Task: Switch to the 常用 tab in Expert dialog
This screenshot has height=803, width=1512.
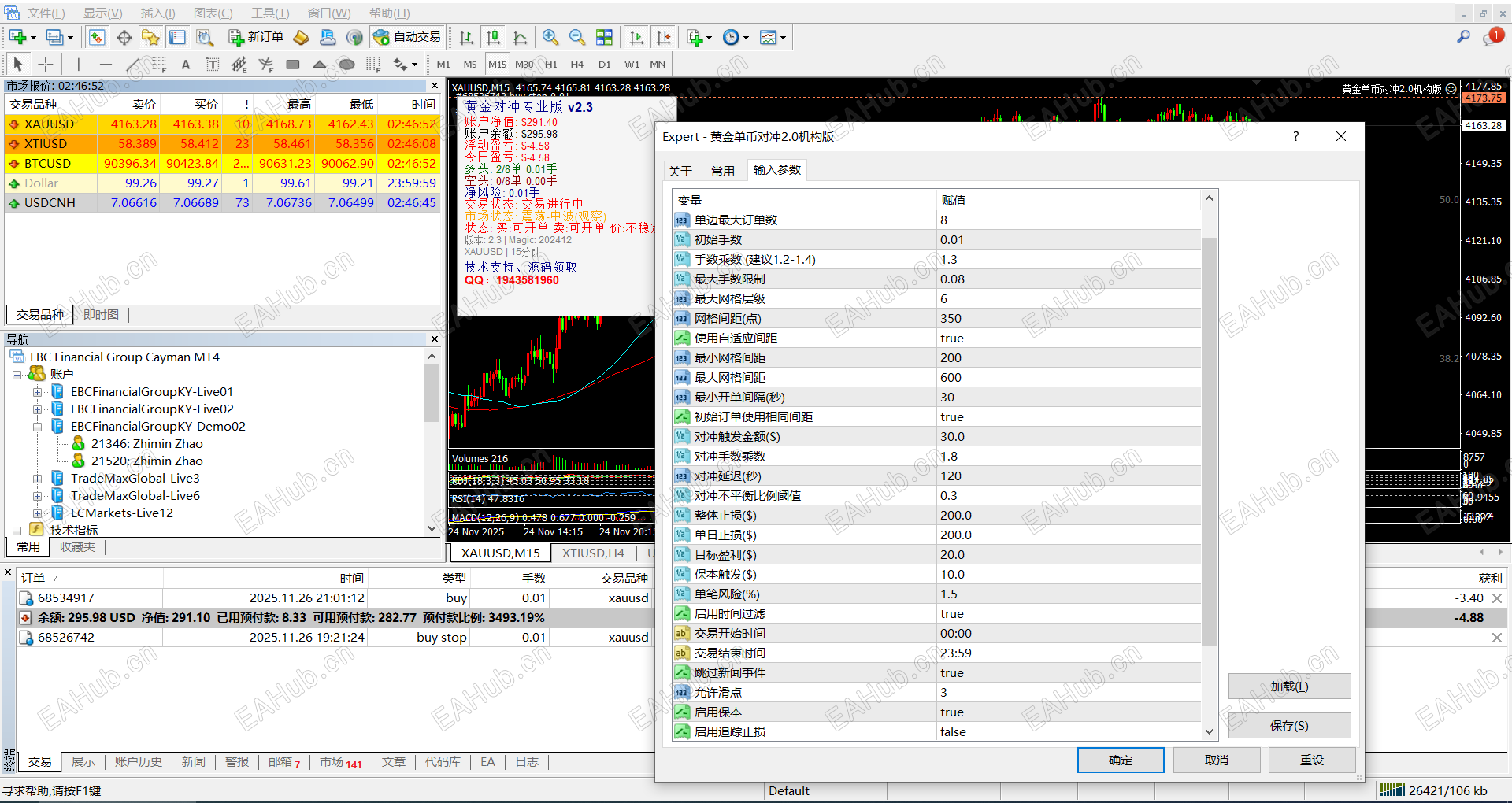Action: (x=724, y=170)
